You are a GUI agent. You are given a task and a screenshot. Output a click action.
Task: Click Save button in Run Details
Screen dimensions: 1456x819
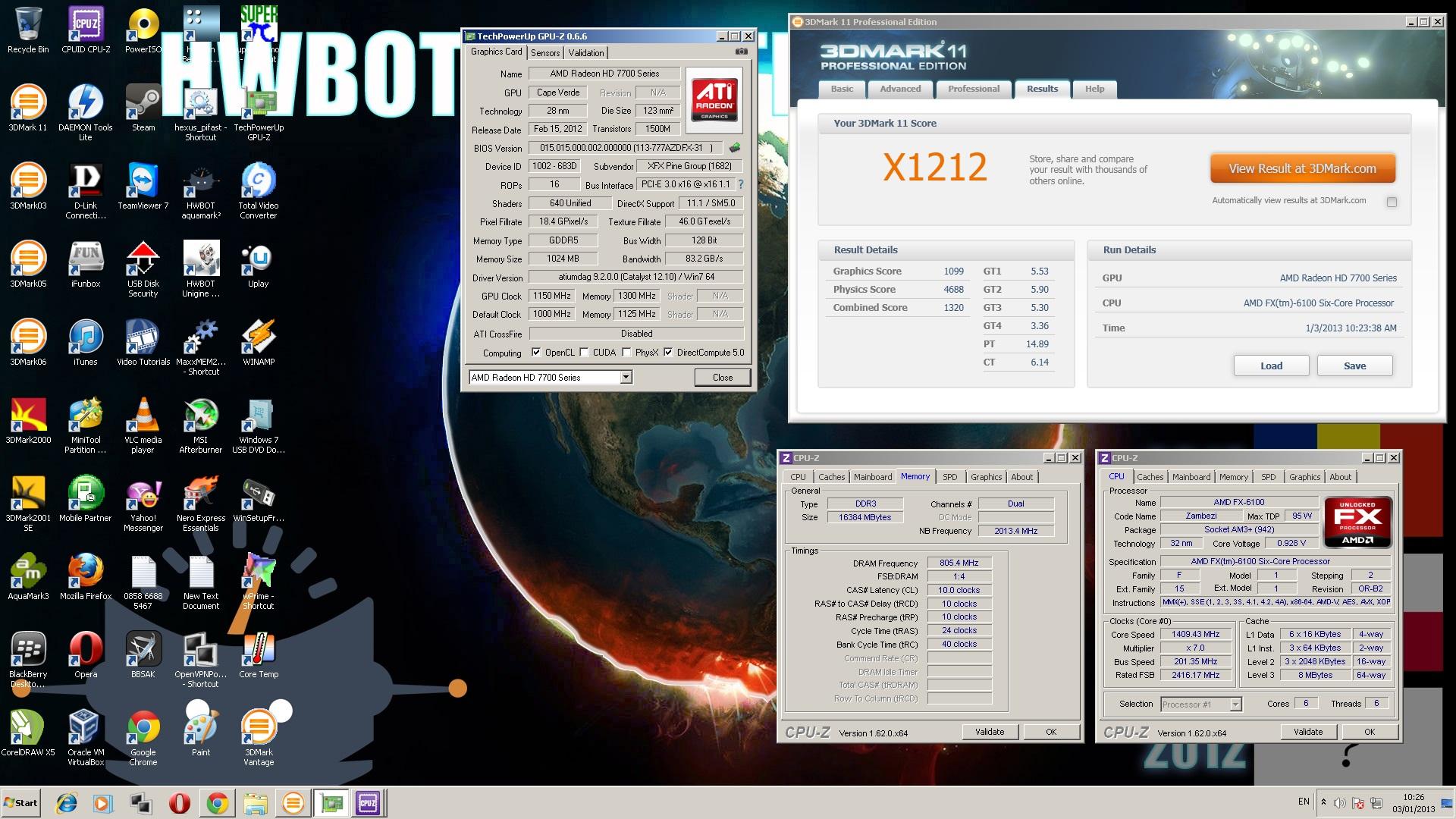[1354, 366]
